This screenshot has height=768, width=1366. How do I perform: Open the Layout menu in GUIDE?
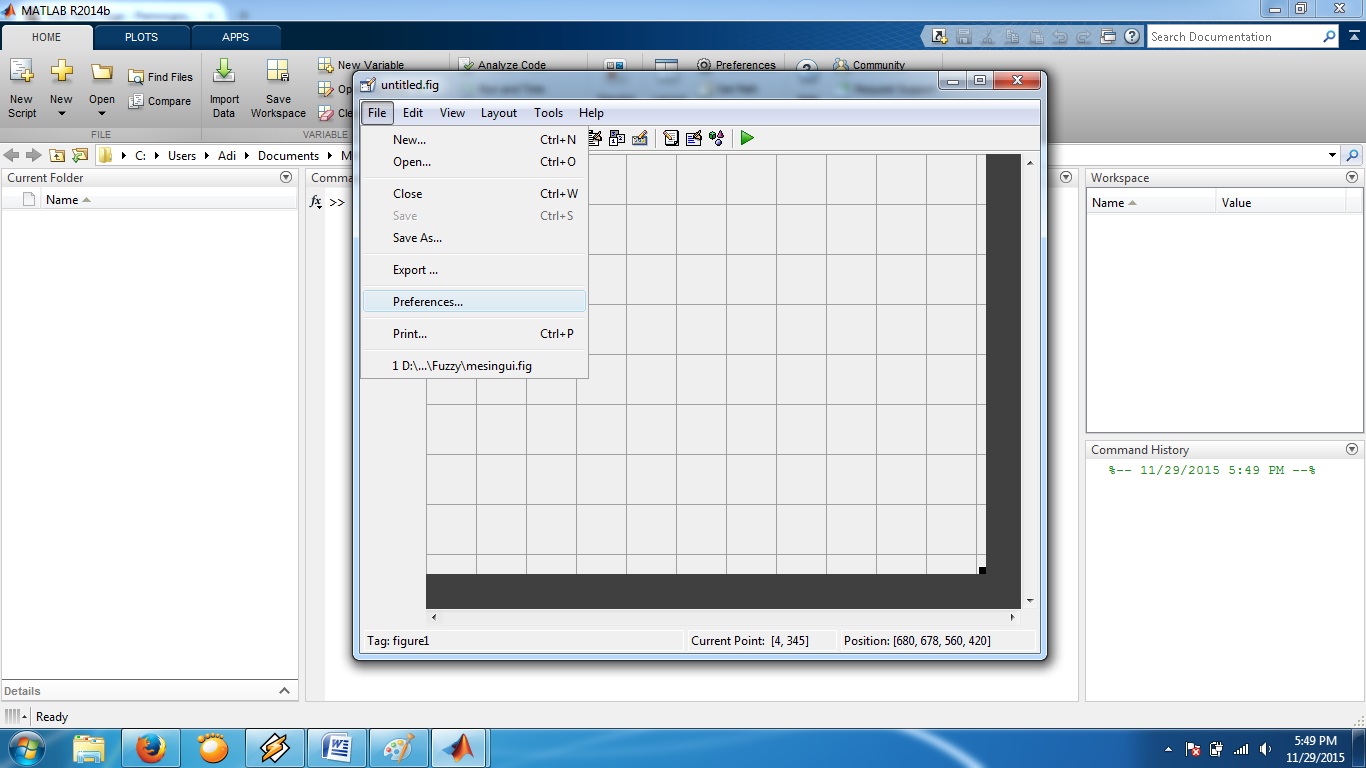[499, 113]
